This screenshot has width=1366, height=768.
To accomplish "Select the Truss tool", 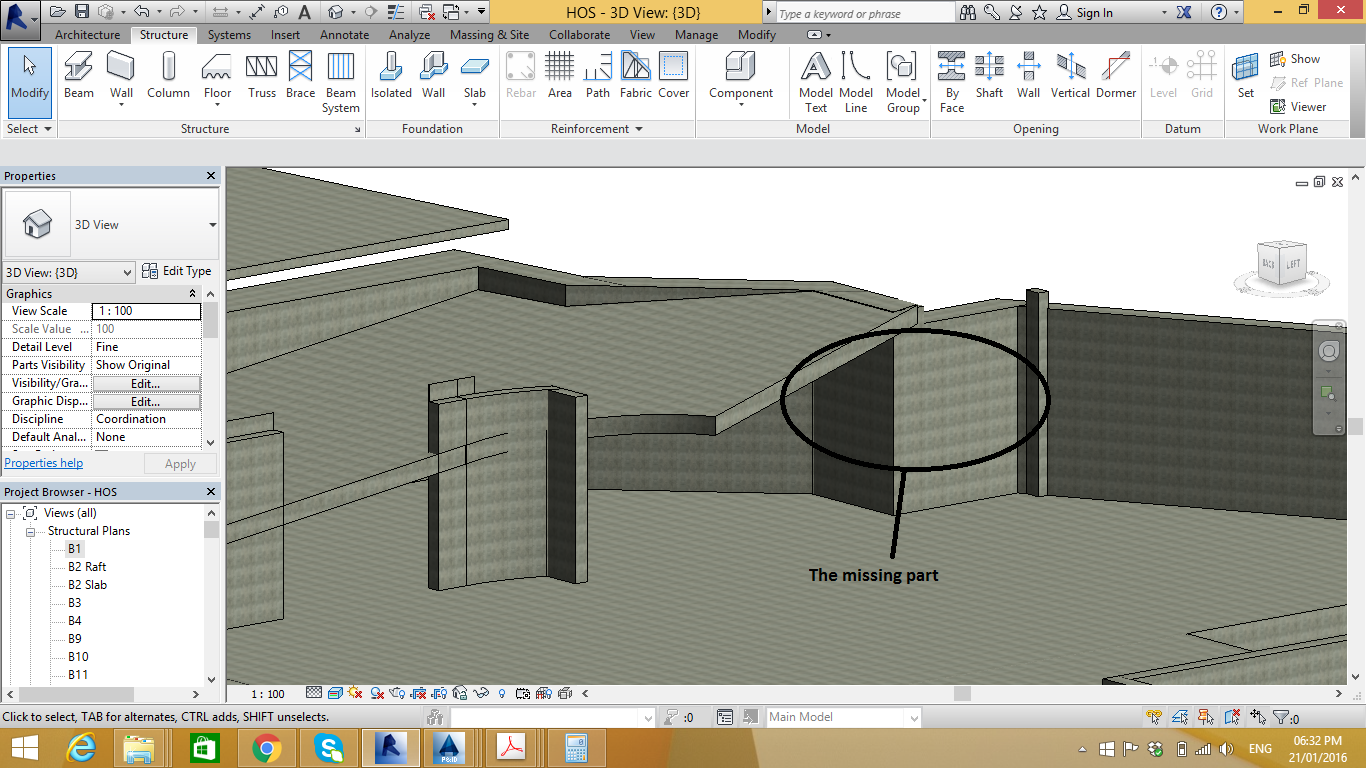I will [x=262, y=77].
